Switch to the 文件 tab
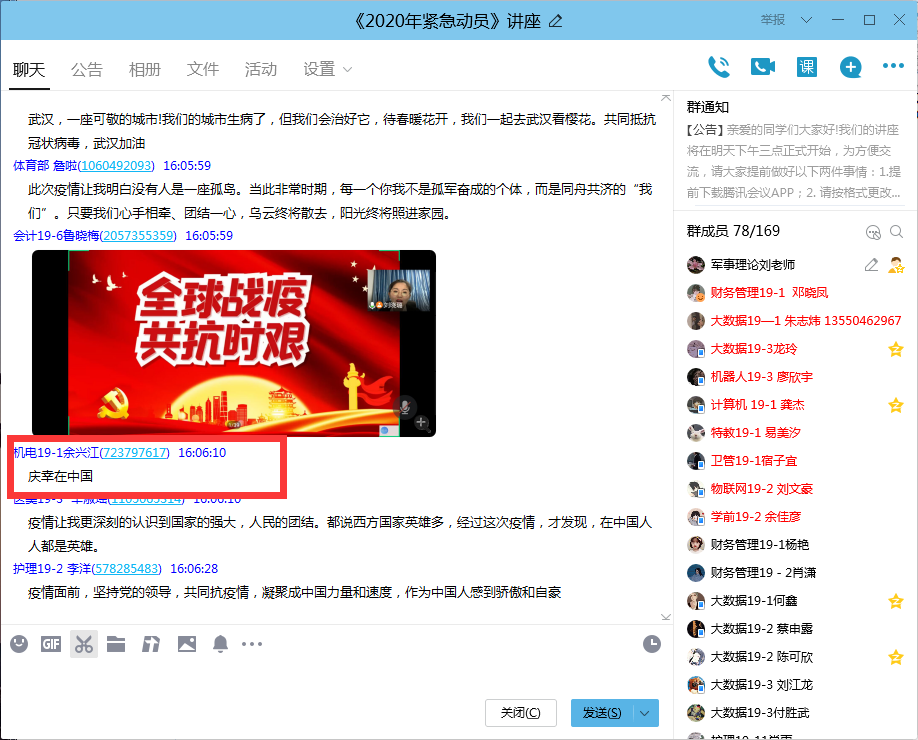Screen dimensions: 918x740 203,69
